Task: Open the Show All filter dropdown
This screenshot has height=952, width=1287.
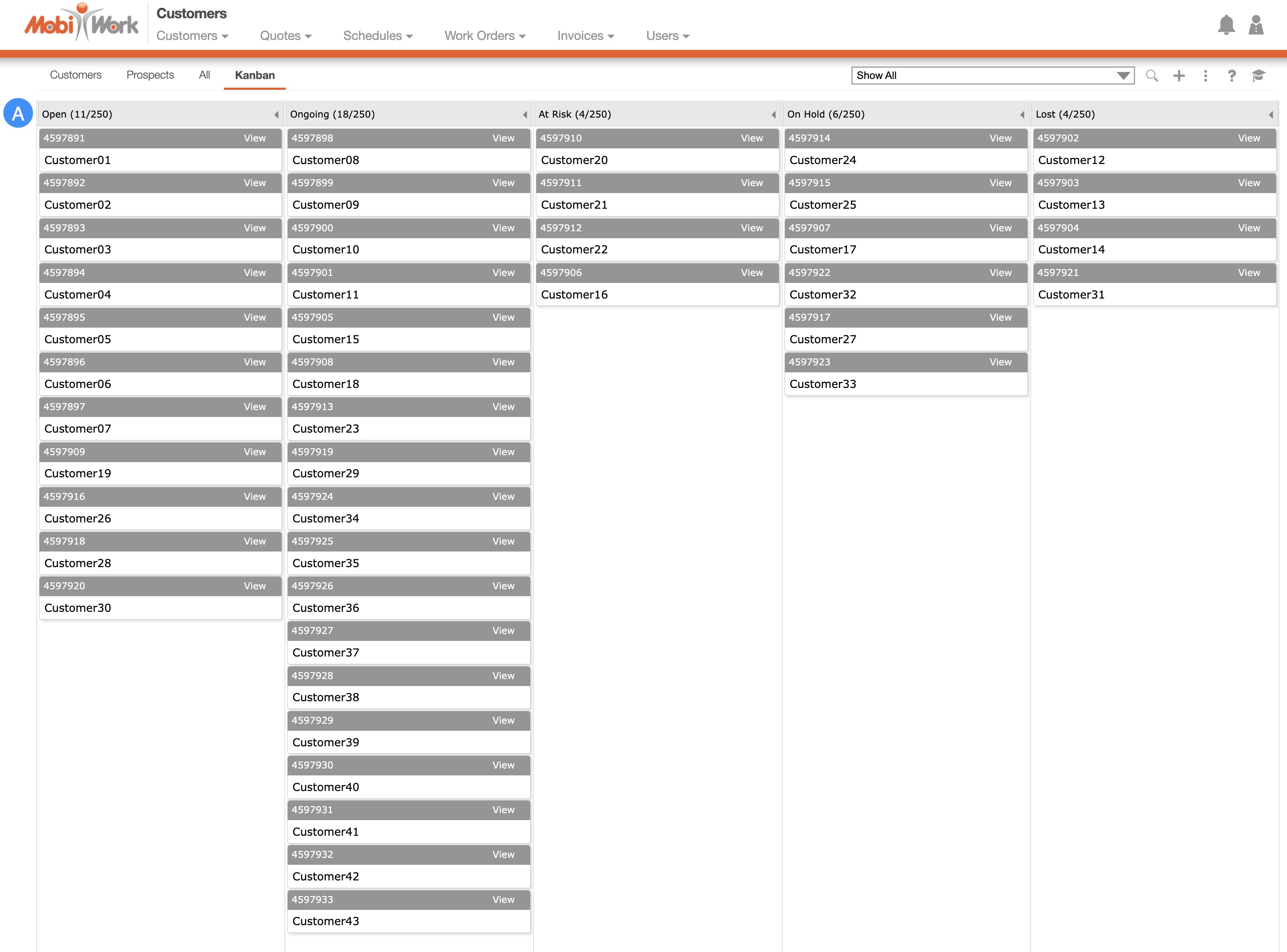Action: click(992, 76)
